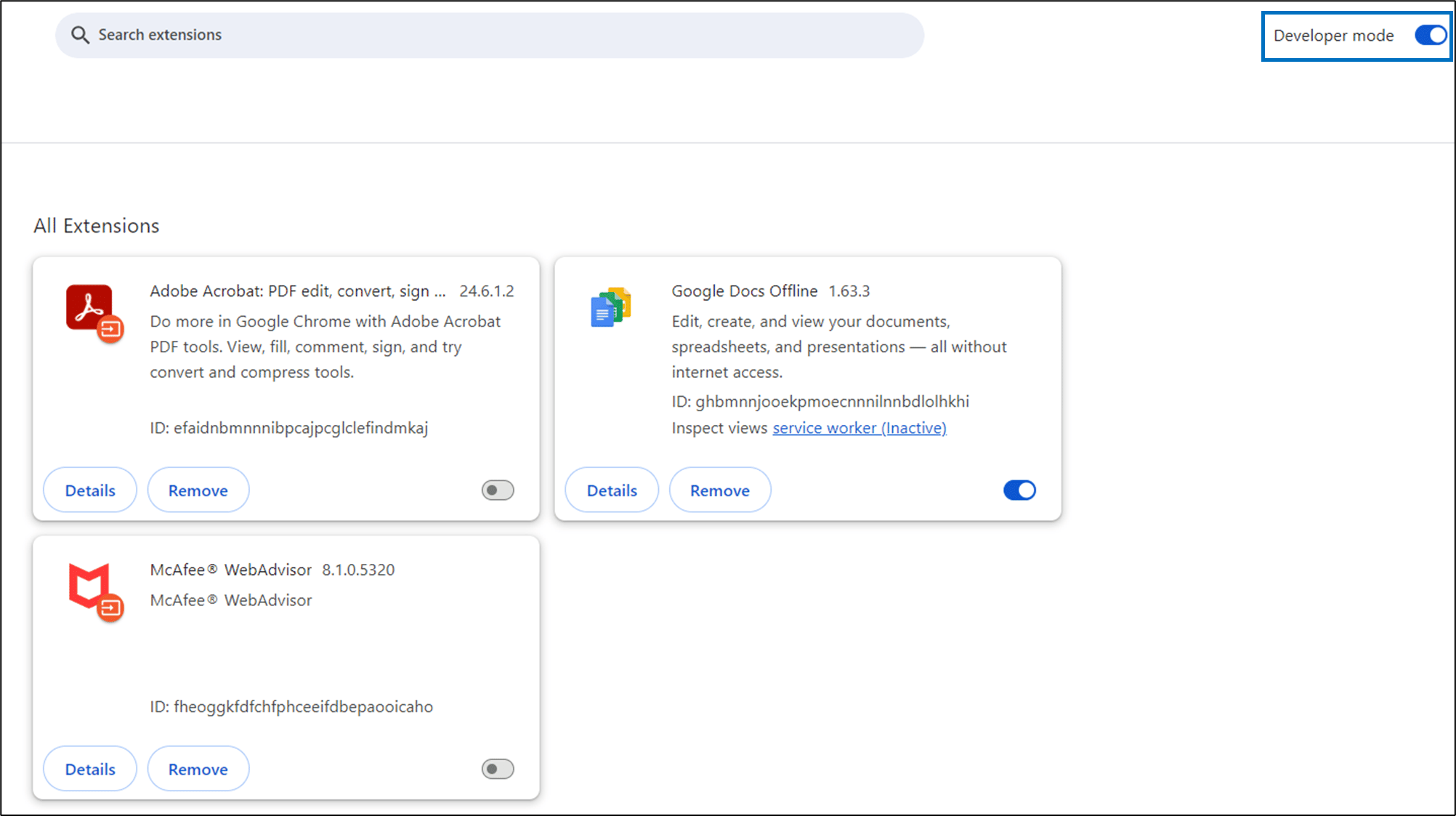Click the Developer mode label
Screen dimensions: 1456x816
click(x=1333, y=36)
